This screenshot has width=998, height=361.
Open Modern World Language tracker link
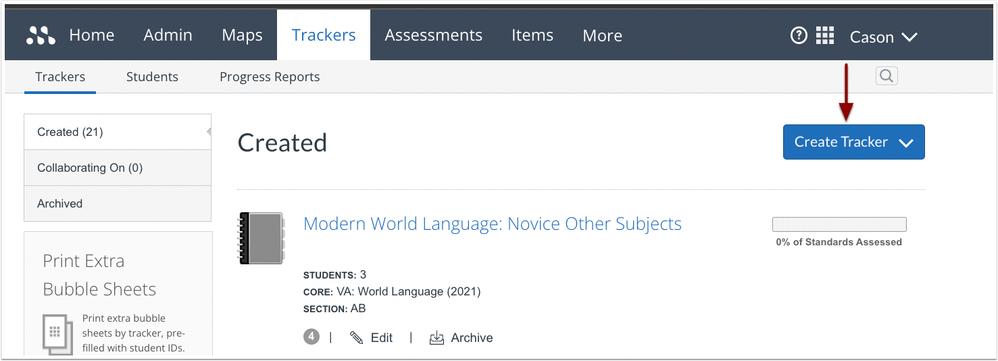(493, 223)
